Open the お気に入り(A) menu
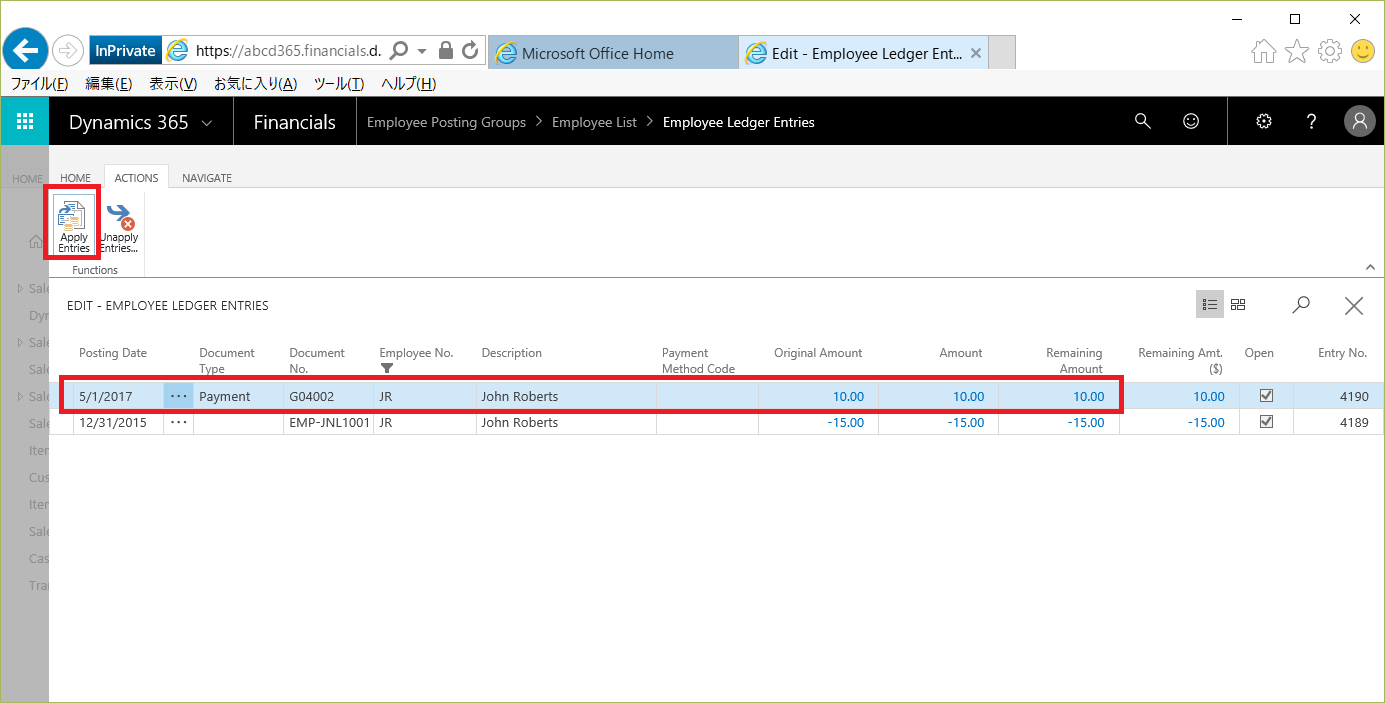Viewport: 1385px width, 703px height. click(x=255, y=84)
